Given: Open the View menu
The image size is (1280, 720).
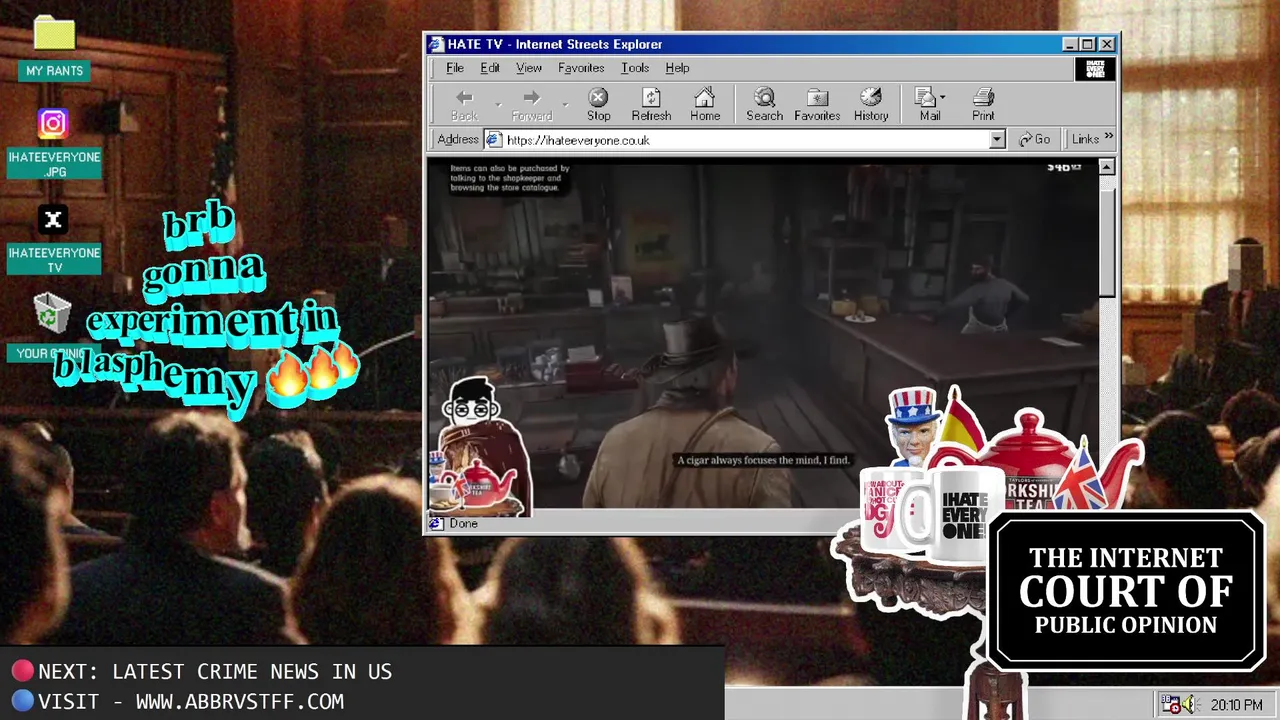Looking at the screenshot, I should (x=529, y=68).
